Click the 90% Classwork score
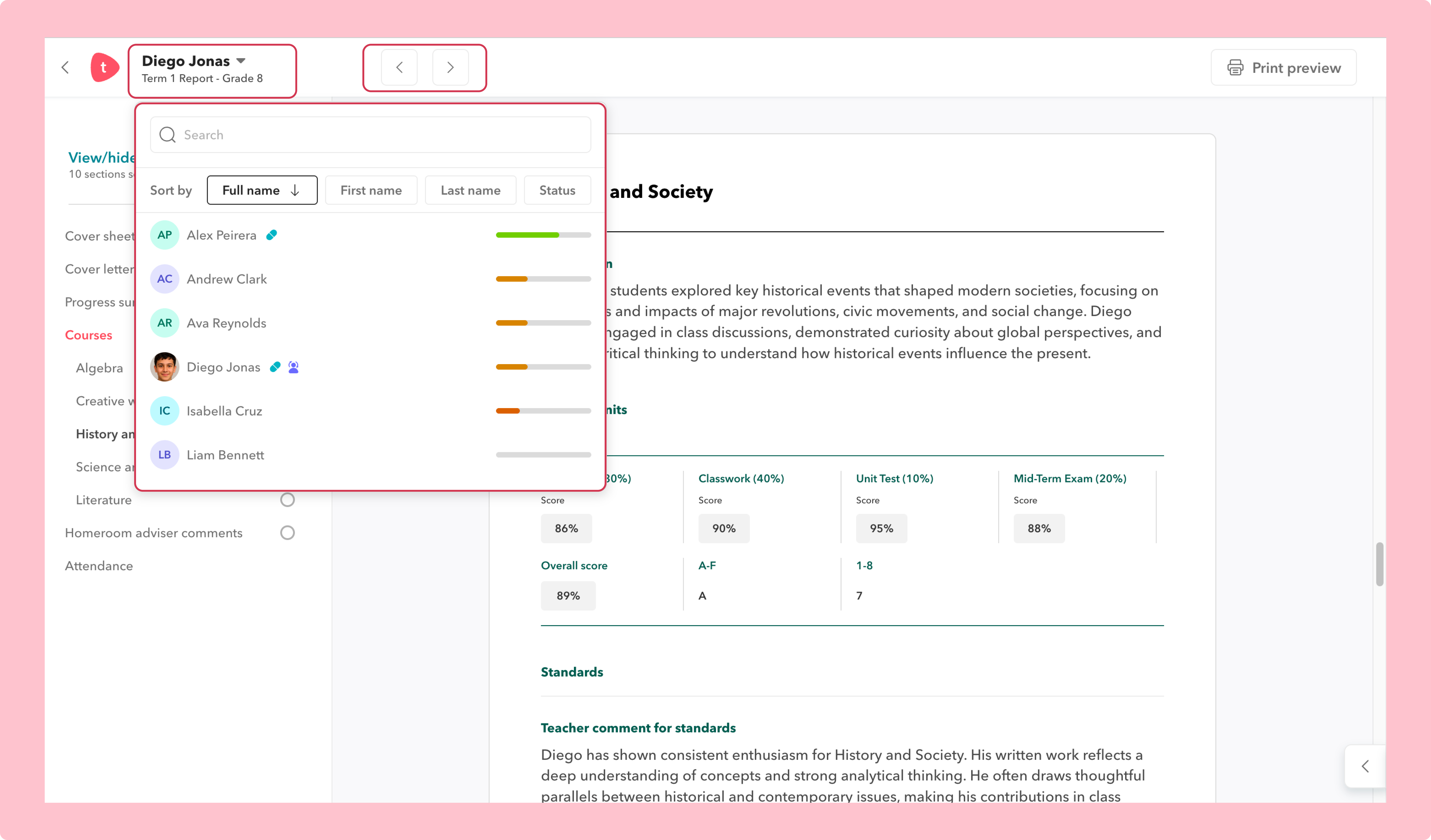 pyautogui.click(x=724, y=528)
